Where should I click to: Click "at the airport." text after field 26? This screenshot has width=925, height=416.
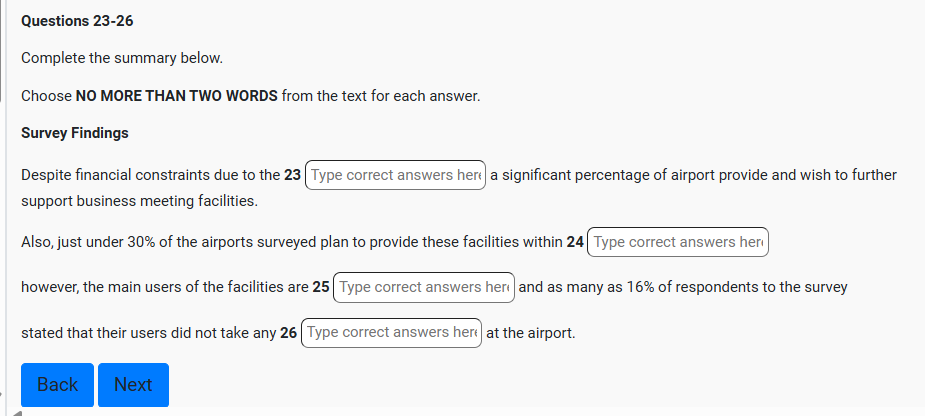pyautogui.click(x=530, y=332)
